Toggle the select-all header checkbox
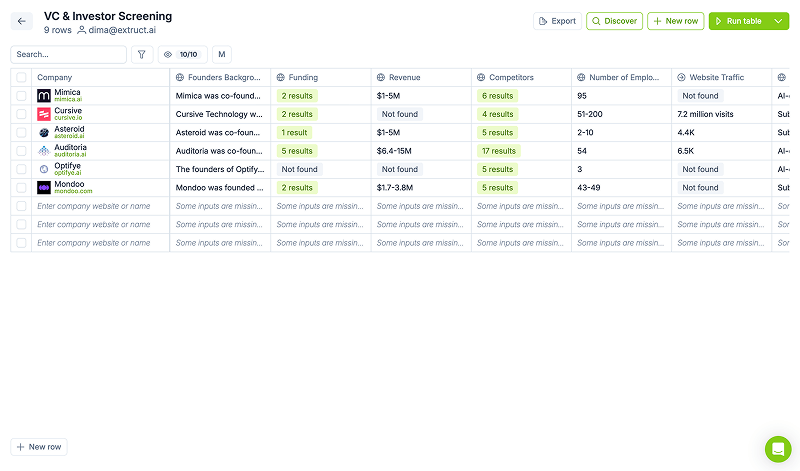This screenshot has height=471, width=800. pyautogui.click(x=21, y=77)
